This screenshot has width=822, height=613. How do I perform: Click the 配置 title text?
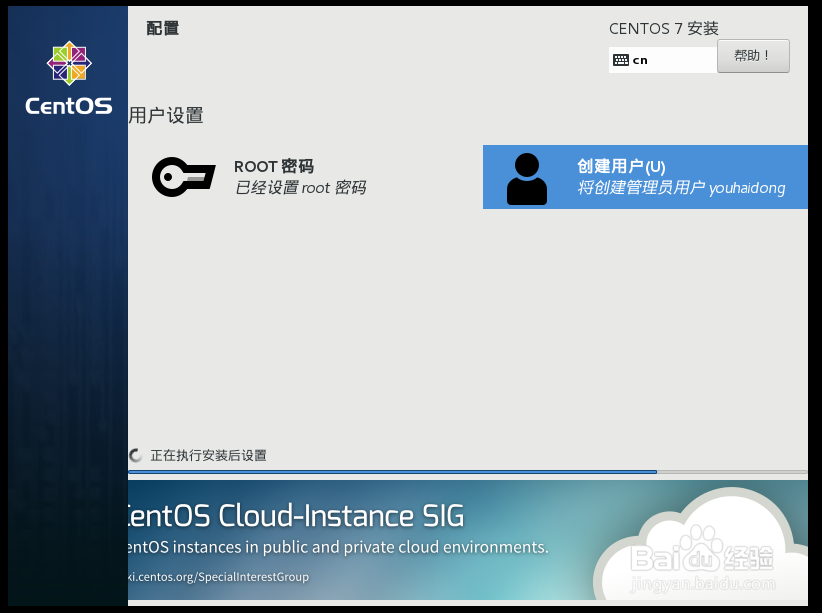pos(163,28)
